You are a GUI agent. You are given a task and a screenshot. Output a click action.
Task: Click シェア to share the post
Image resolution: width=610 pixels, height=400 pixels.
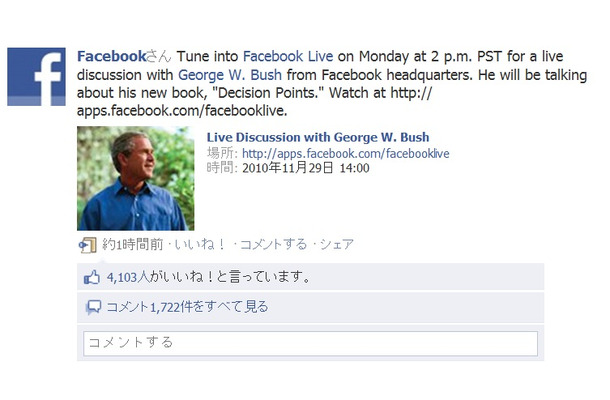click(337, 244)
